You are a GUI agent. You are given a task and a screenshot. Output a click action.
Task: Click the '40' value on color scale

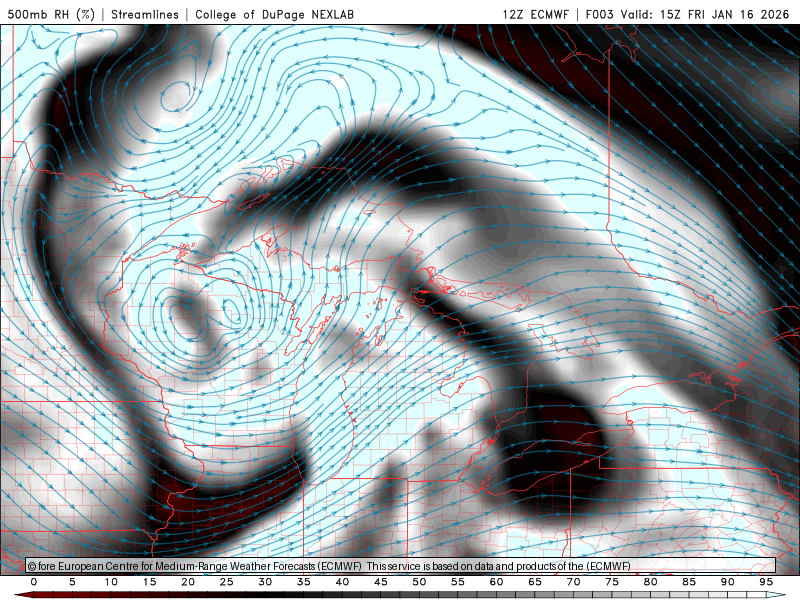[342, 582]
